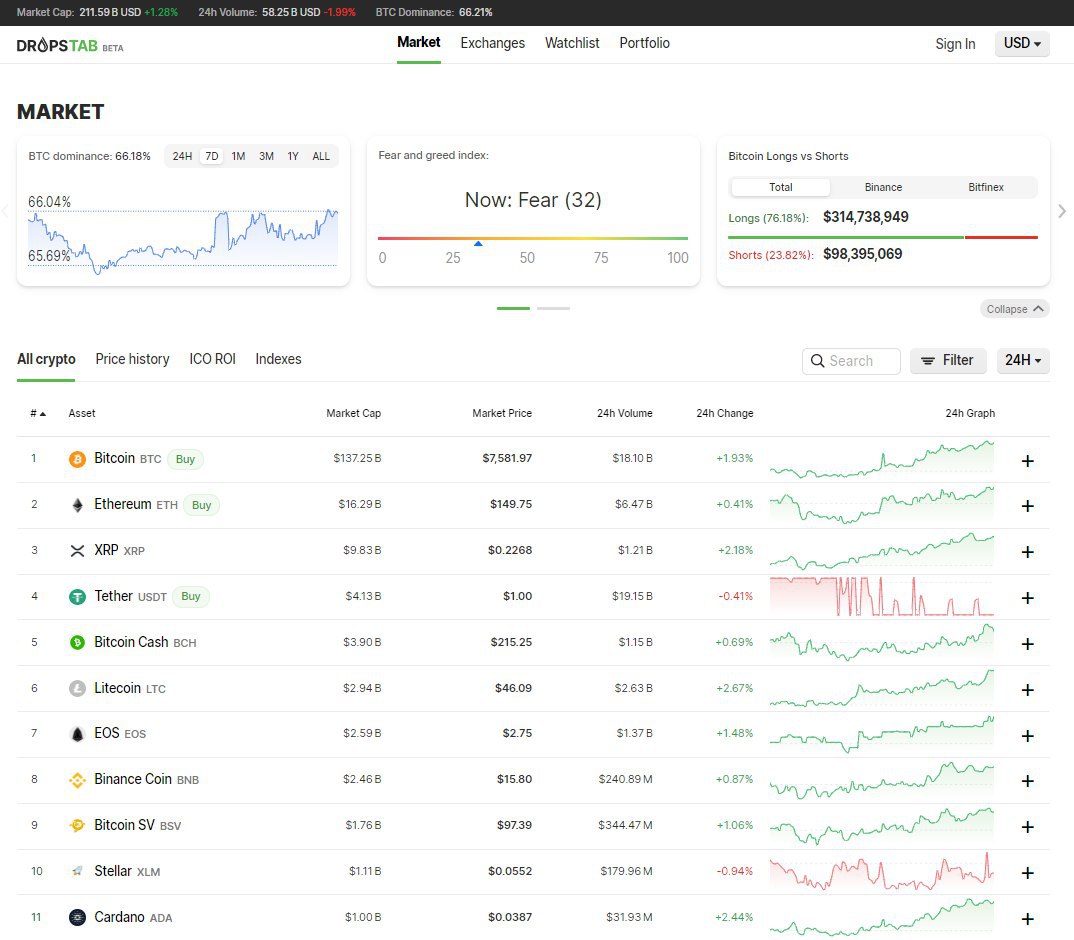Show Binance longs vs shorts
This screenshot has height=940, width=1074.
coord(883,187)
